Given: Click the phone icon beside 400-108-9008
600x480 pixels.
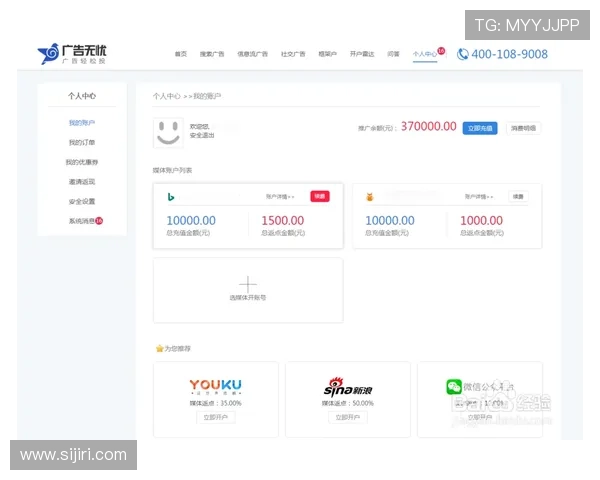Looking at the screenshot, I should click(x=463, y=54).
